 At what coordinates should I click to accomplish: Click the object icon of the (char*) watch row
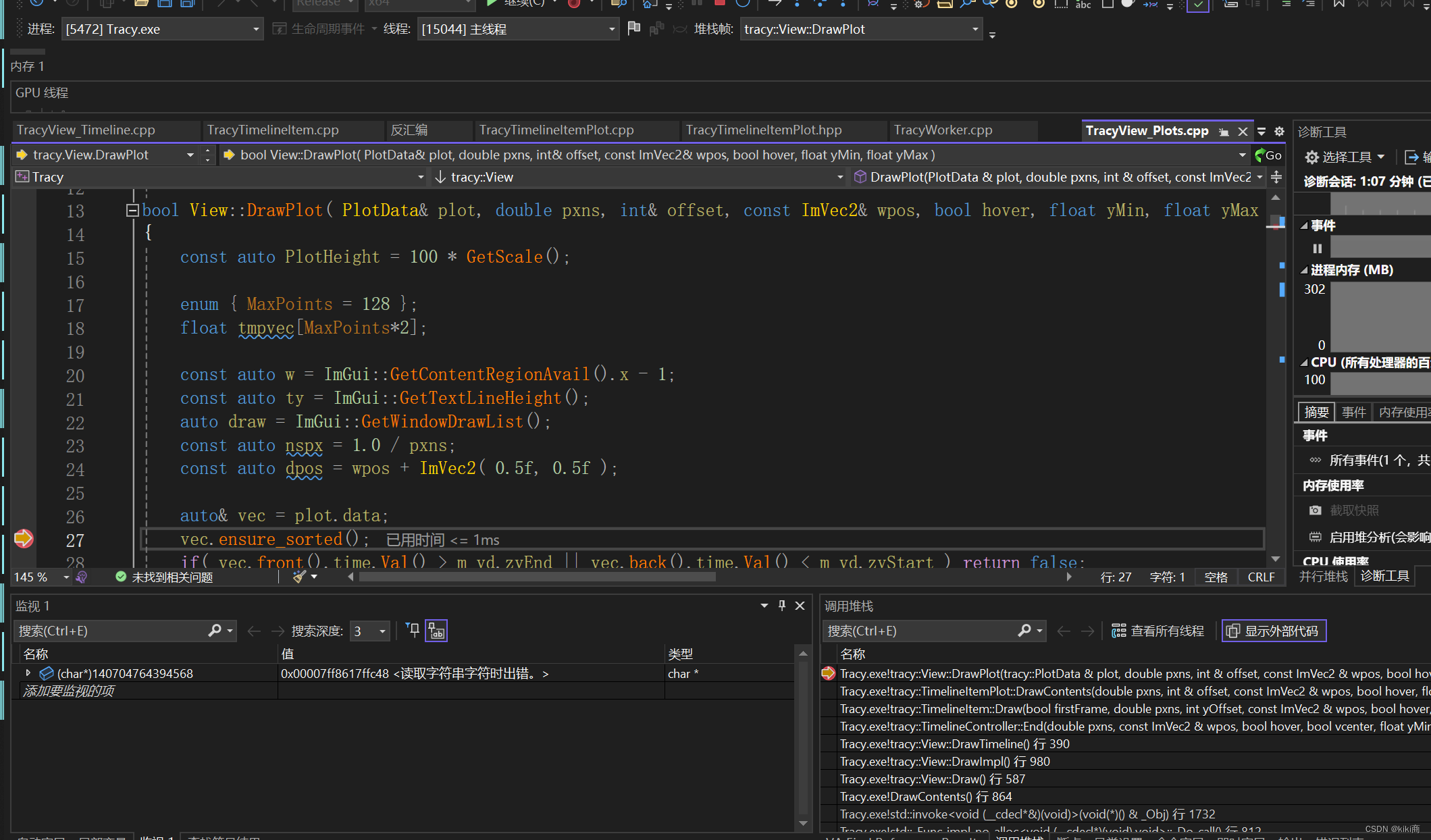point(47,673)
